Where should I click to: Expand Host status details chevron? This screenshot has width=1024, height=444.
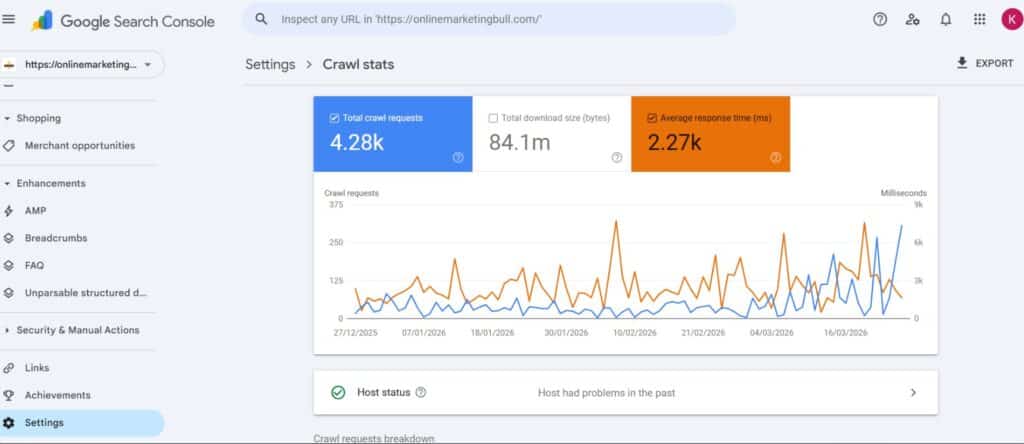[x=913, y=392]
